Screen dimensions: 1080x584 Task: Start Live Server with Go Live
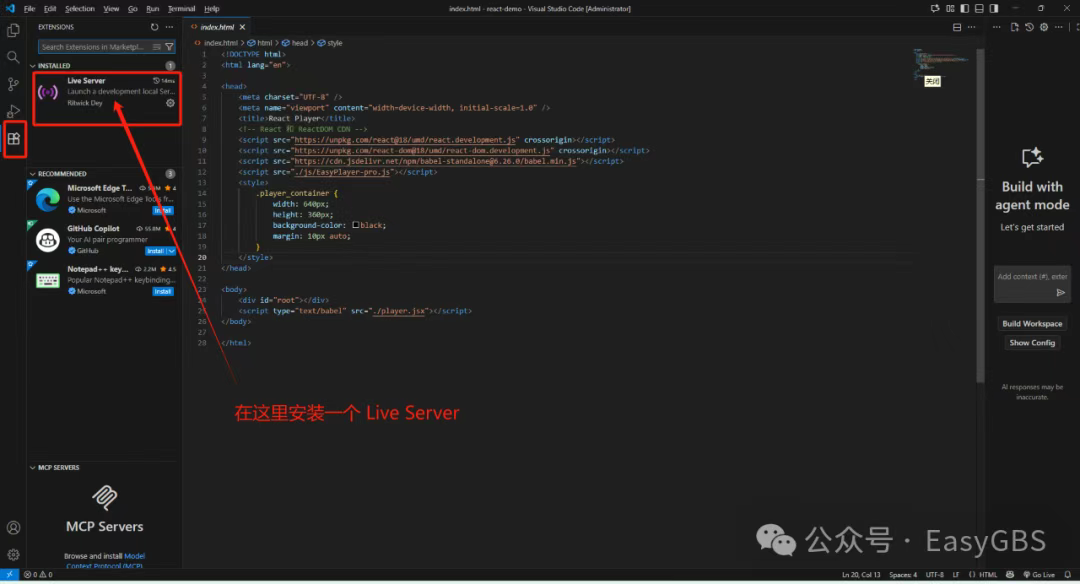tap(1039, 574)
